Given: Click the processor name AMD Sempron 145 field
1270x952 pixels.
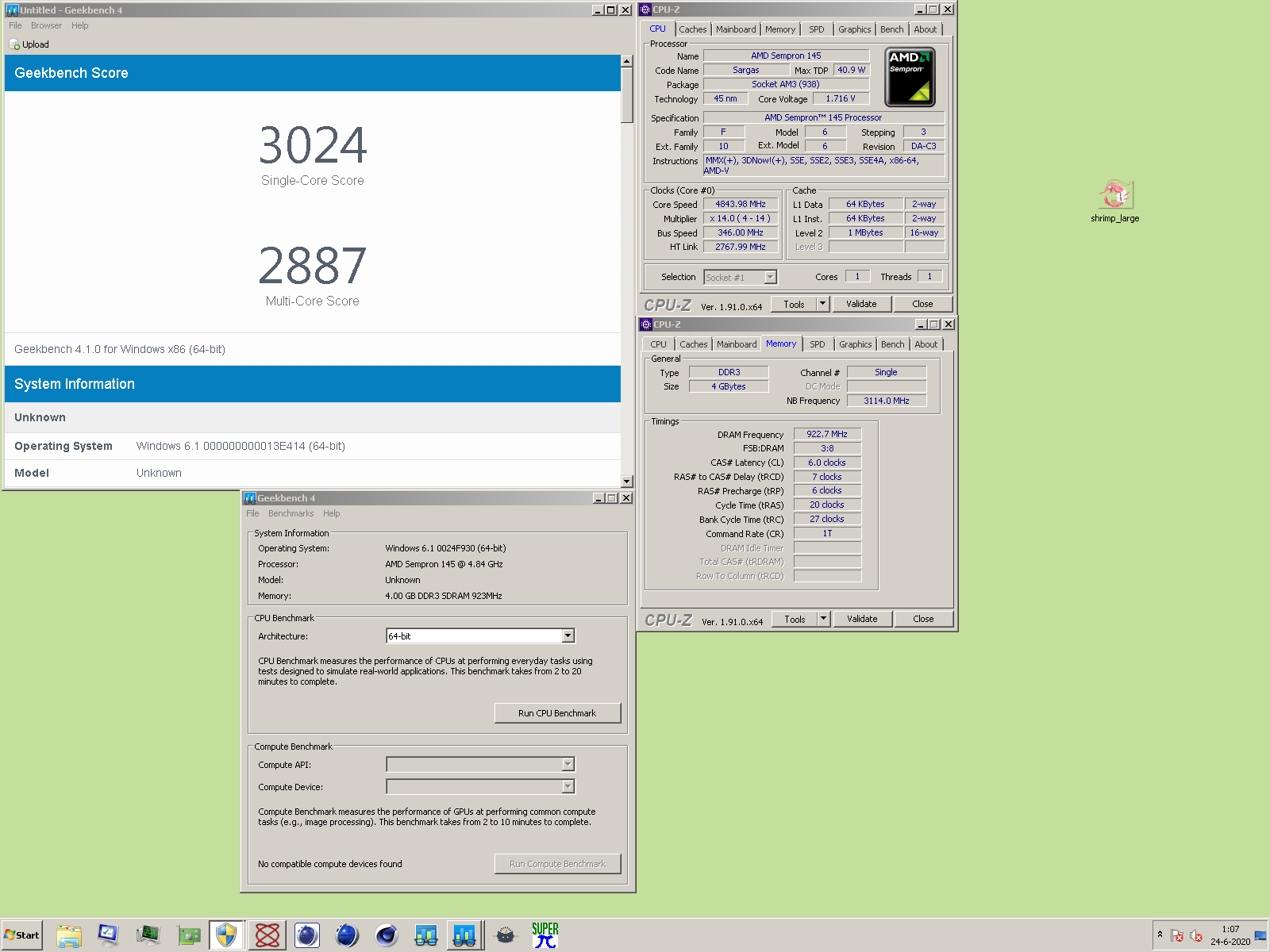Looking at the screenshot, I should 786,56.
